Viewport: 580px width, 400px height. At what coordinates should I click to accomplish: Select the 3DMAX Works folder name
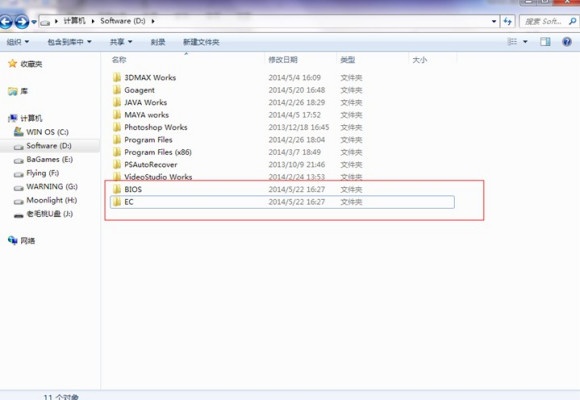tap(150, 77)
